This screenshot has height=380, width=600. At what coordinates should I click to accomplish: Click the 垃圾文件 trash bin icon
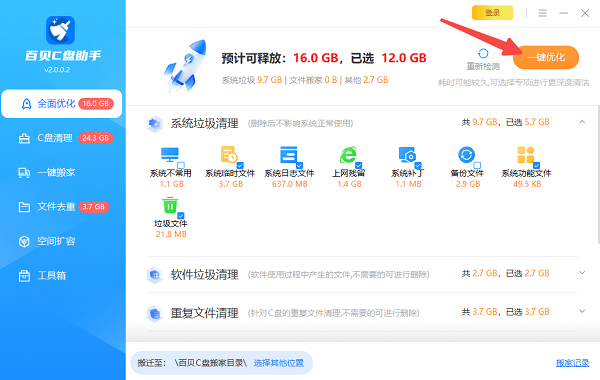point(170,205)
